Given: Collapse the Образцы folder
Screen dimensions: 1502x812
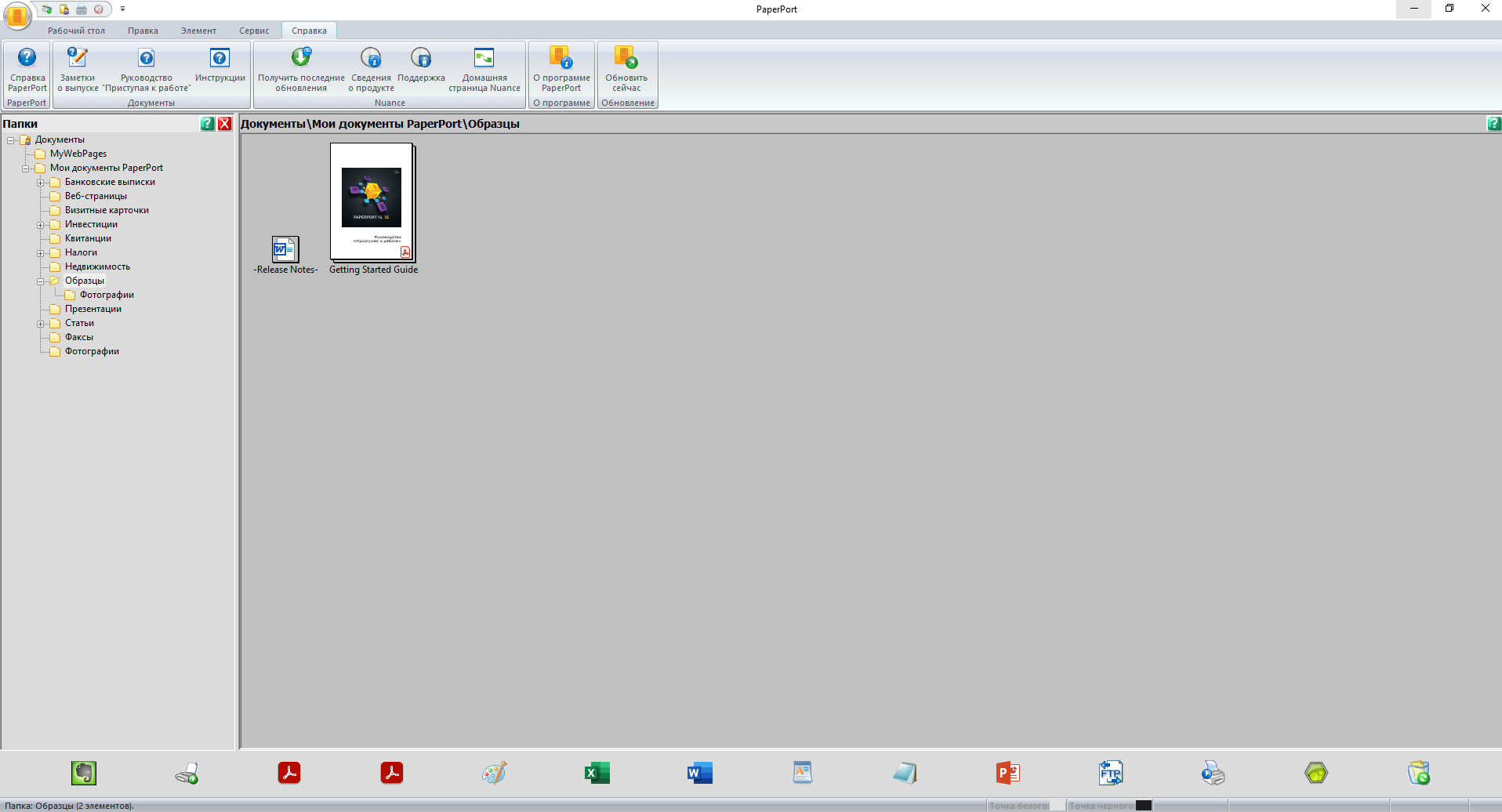Looking at the screenshot, I should [x=41, y=281].
